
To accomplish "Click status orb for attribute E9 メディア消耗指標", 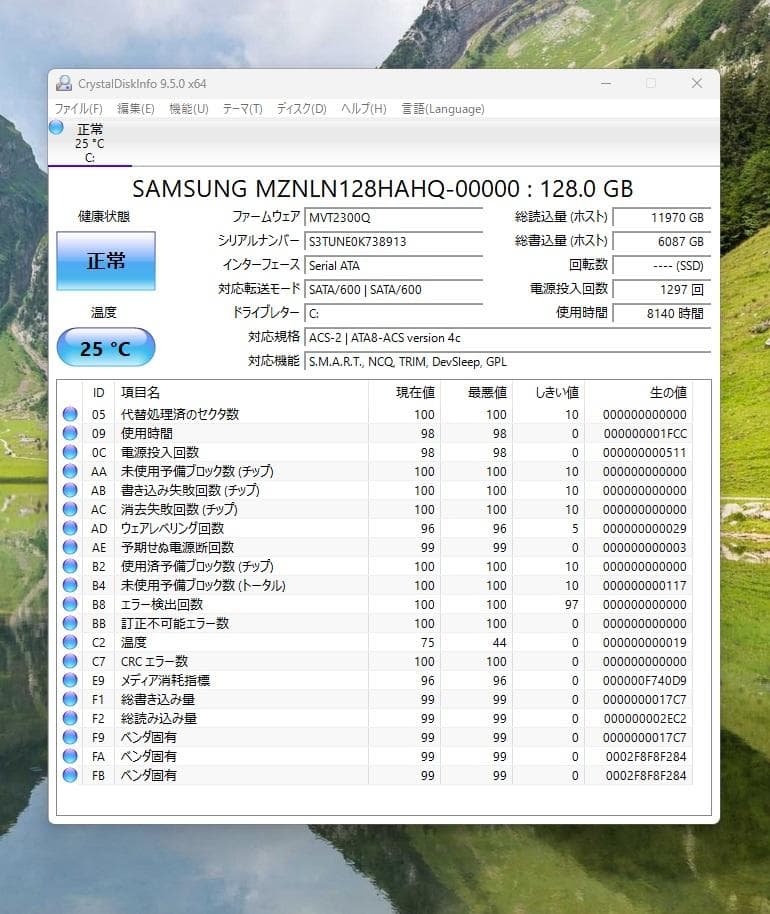I will pyautogui.click(x=70, y=680).
